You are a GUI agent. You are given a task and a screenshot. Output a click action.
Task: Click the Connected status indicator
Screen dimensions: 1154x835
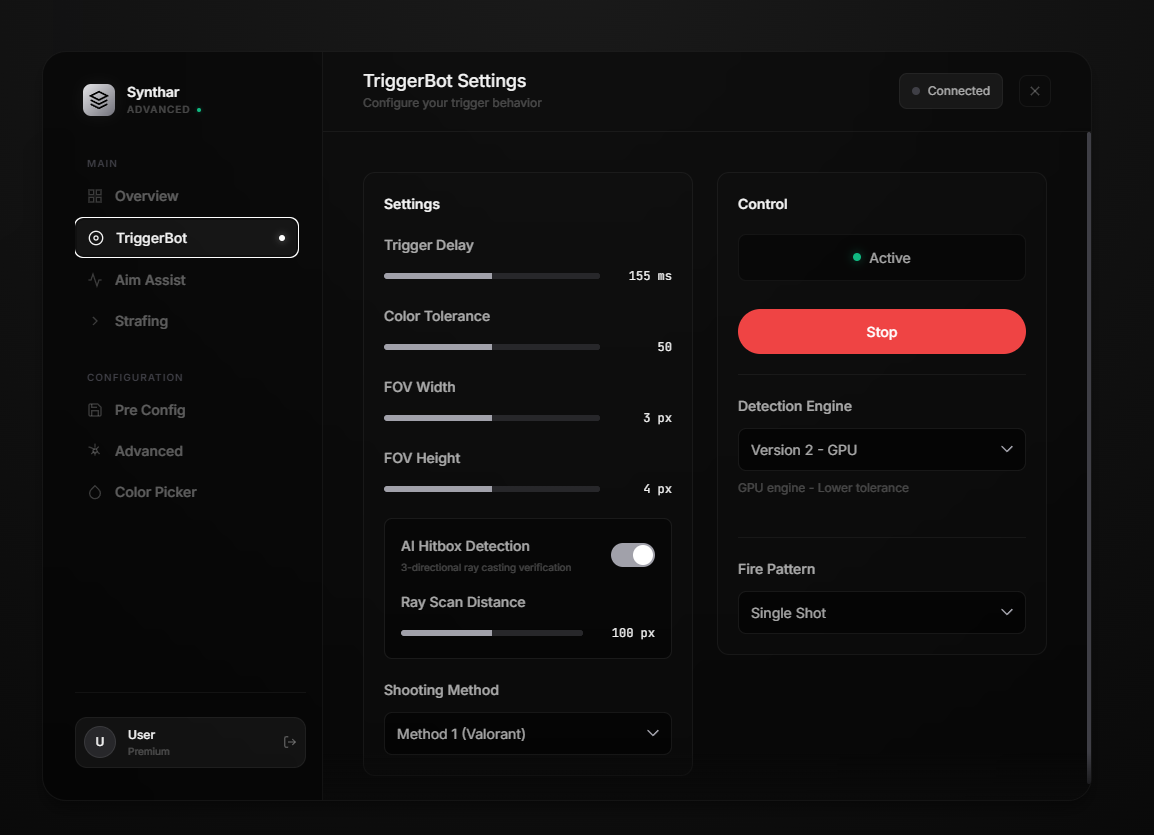pyautogui.click(x=950, y=90)
